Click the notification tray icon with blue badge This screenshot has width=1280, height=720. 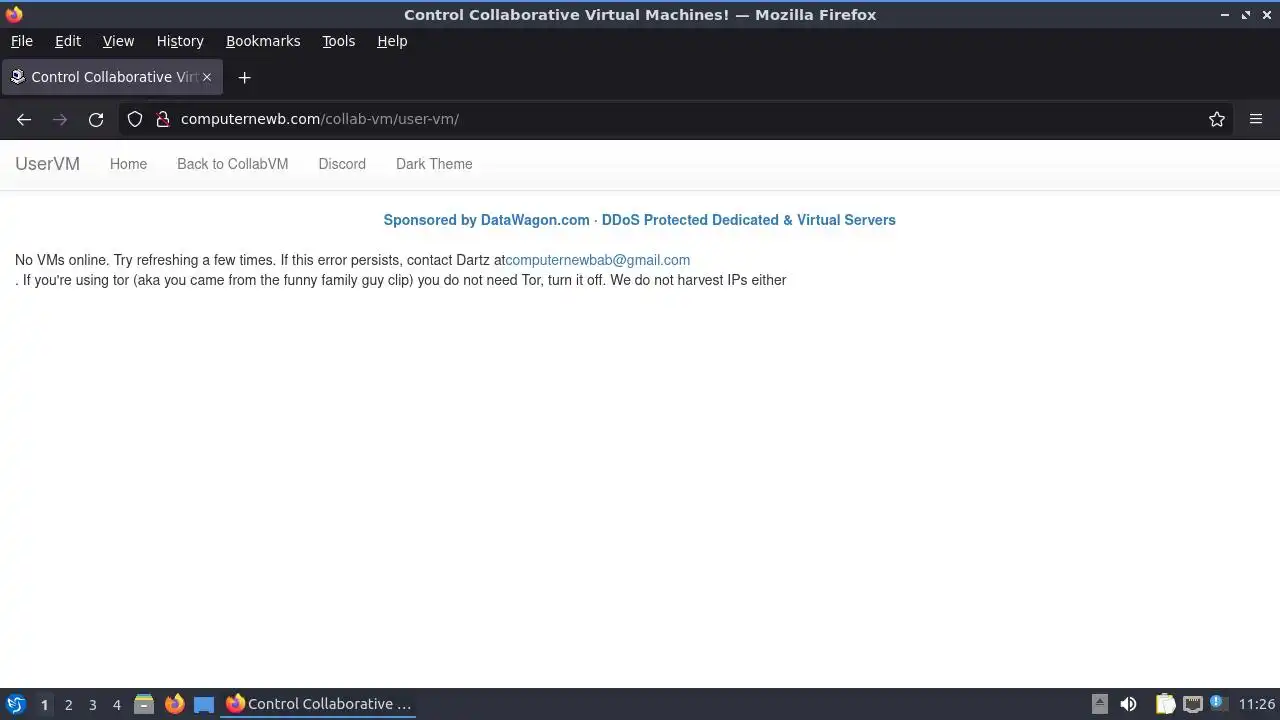[1217, 703]
